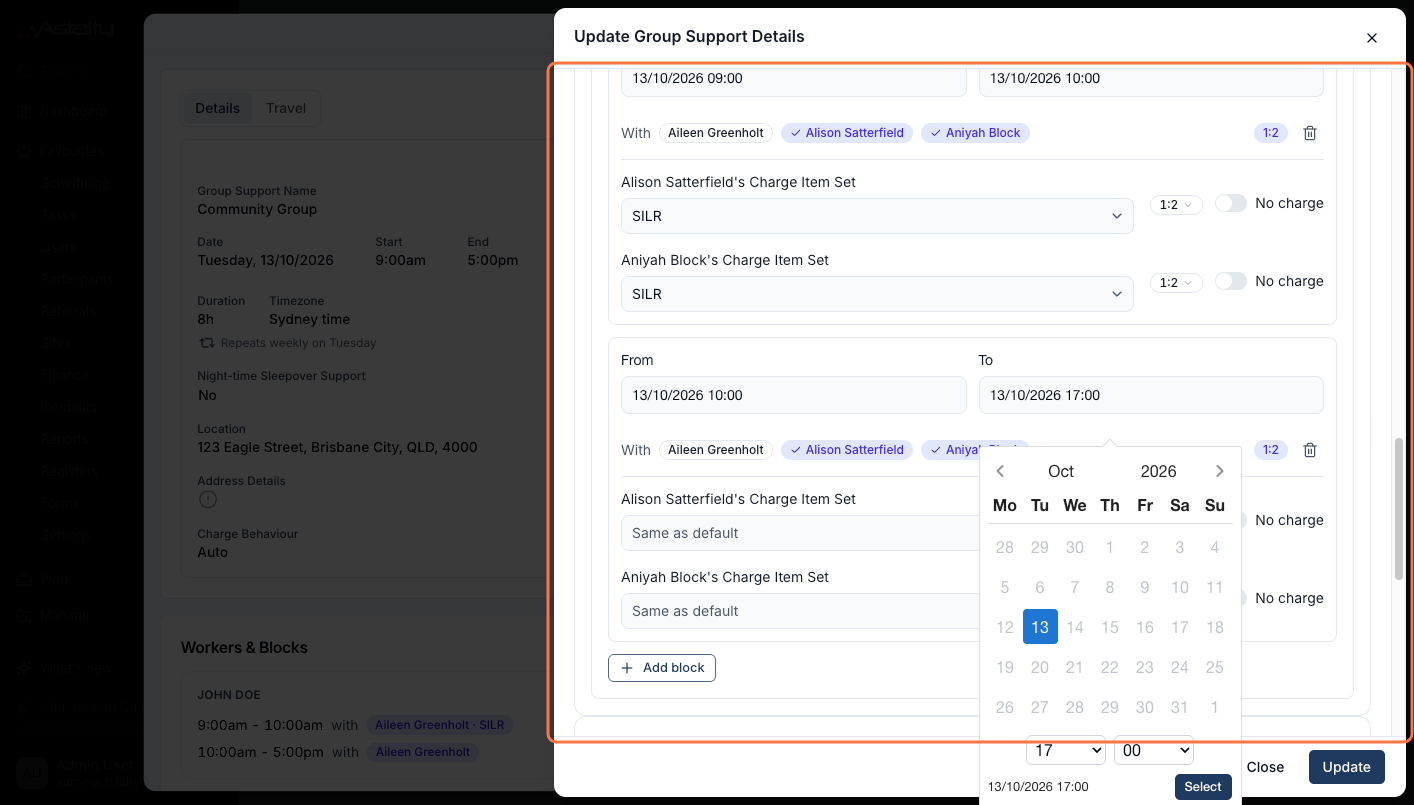The height and width of the screenshot is (805, 1414).
Task: Click the Update button
Action: pyautogui.click(x=1346, y=767)
